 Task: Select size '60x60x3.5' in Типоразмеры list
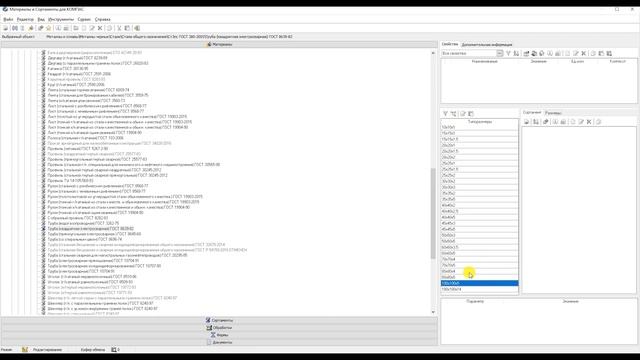[x=480, y=247]
